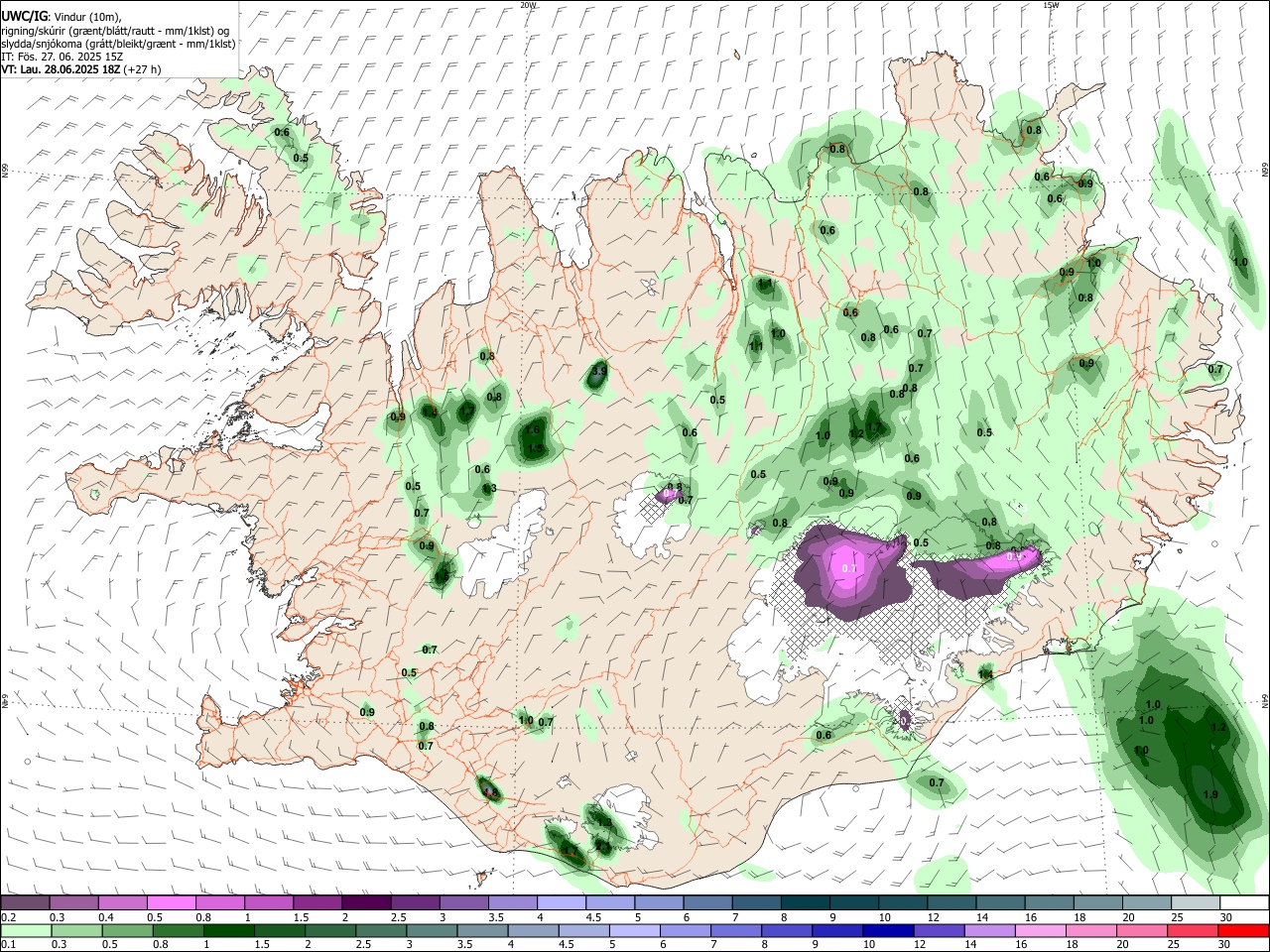
Task: Click the 'UWC/IG' title in the header box
Action: click(x=24, y=16)
